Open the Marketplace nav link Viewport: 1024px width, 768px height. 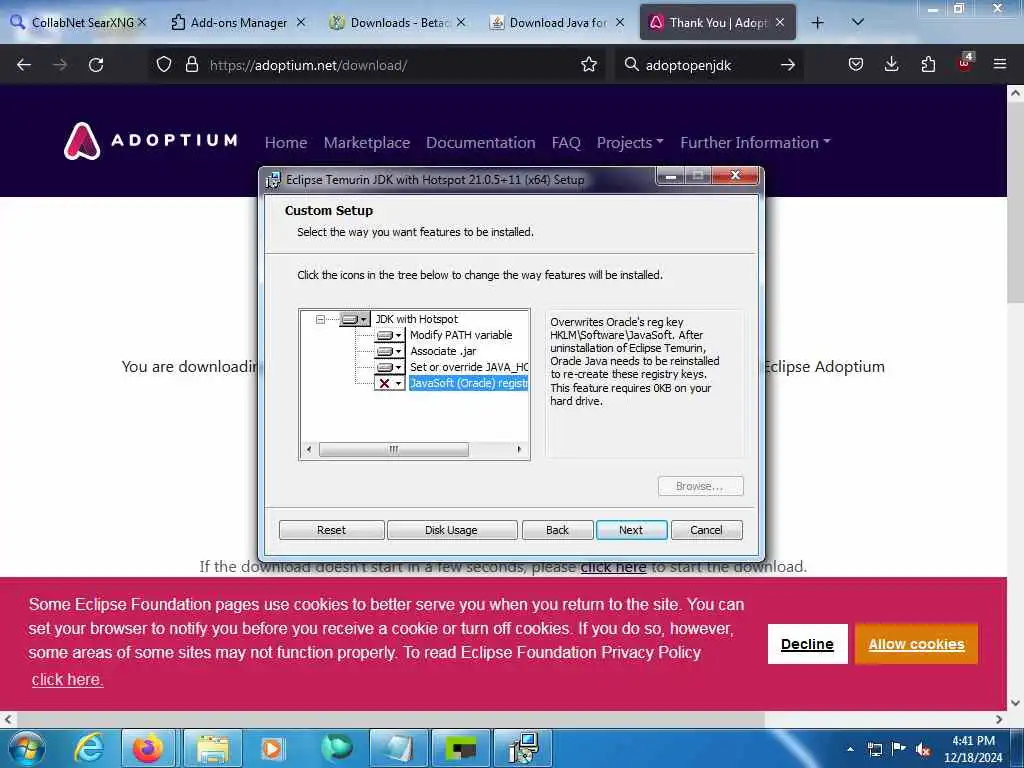(x=367, y=142)
